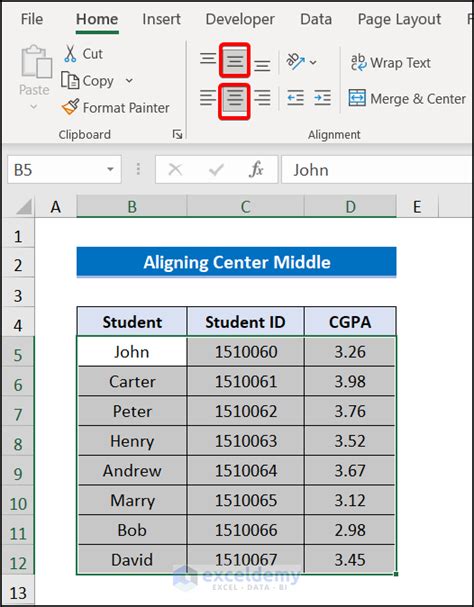The height and width of the screenshot is (607, 474).
Task: Click Merge & Center button
Action: click(x=407, y=98)
